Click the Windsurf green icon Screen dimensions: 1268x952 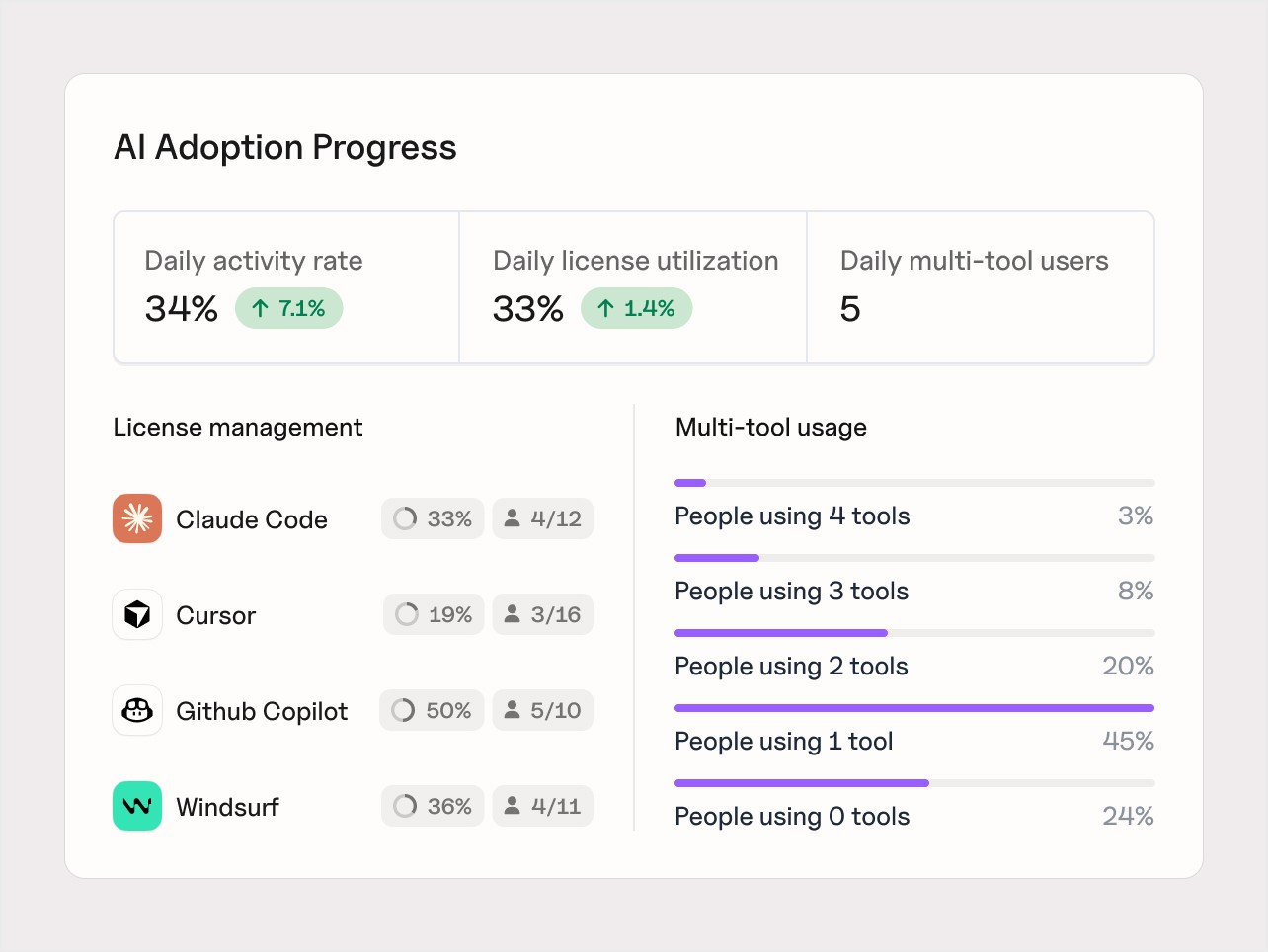(137, 806)
